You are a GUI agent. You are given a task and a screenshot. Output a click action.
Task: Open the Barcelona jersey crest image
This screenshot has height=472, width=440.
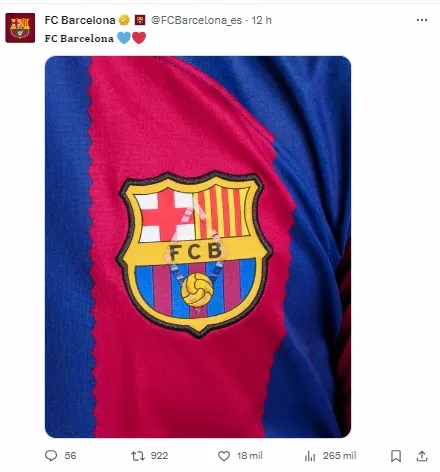[198, 247]
